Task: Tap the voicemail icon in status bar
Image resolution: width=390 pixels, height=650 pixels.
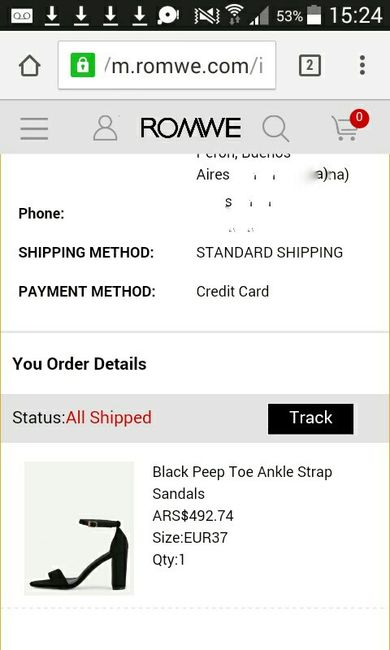Action: click(22, 15)
